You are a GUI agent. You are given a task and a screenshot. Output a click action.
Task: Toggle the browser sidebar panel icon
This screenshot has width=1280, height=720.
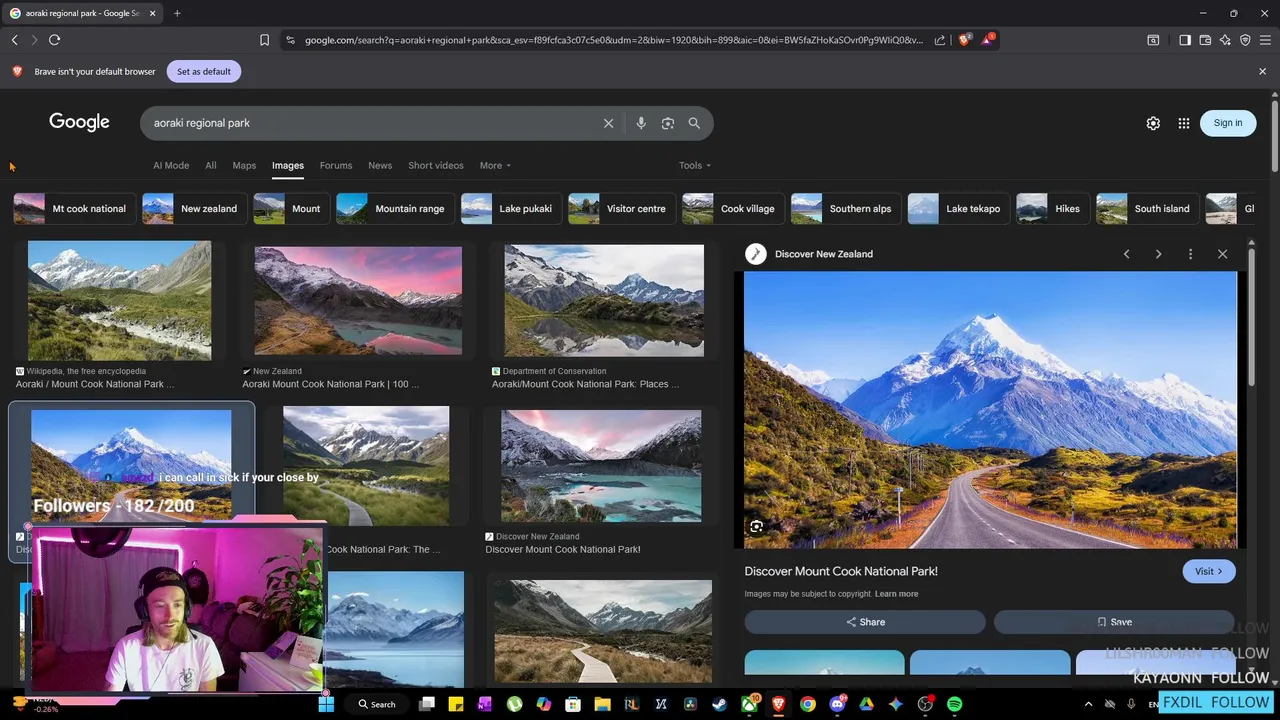[1184, 40]
